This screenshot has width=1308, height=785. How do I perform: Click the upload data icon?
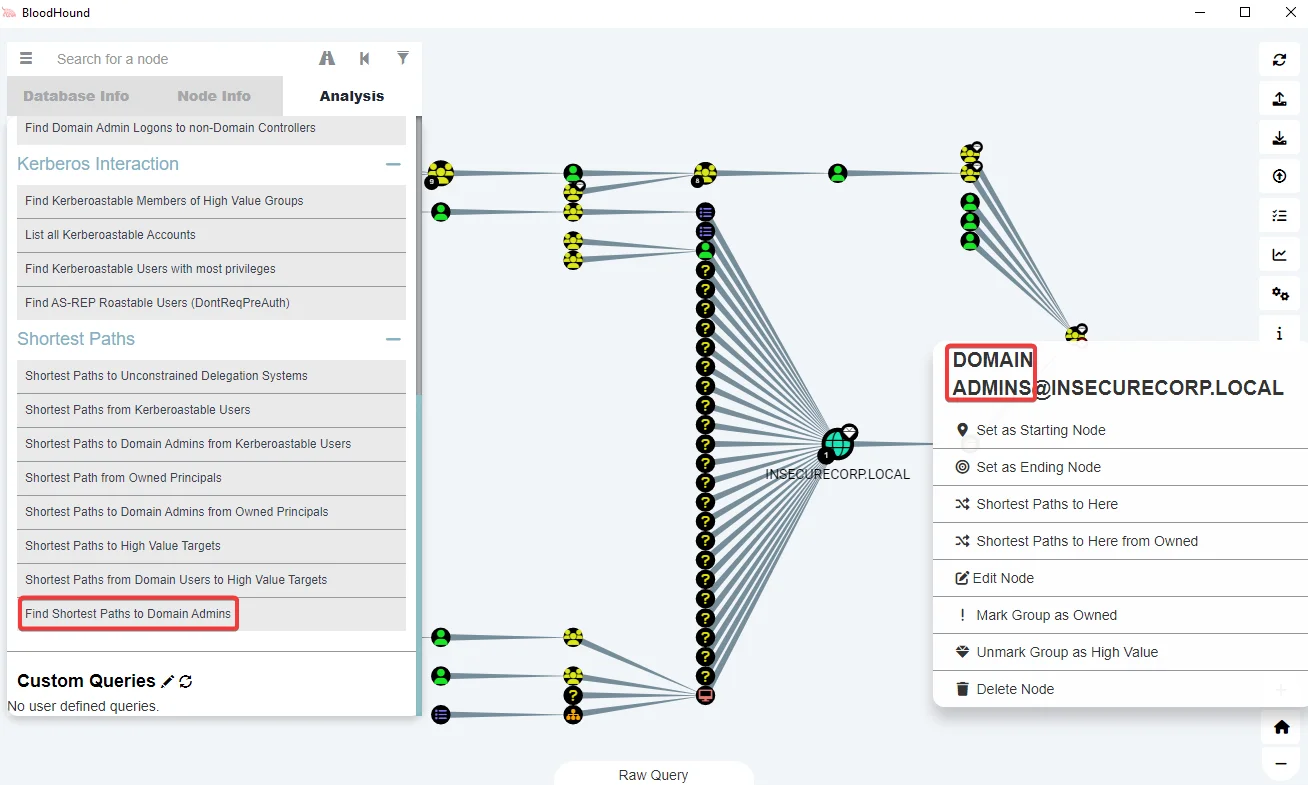tap(1279, 98)
